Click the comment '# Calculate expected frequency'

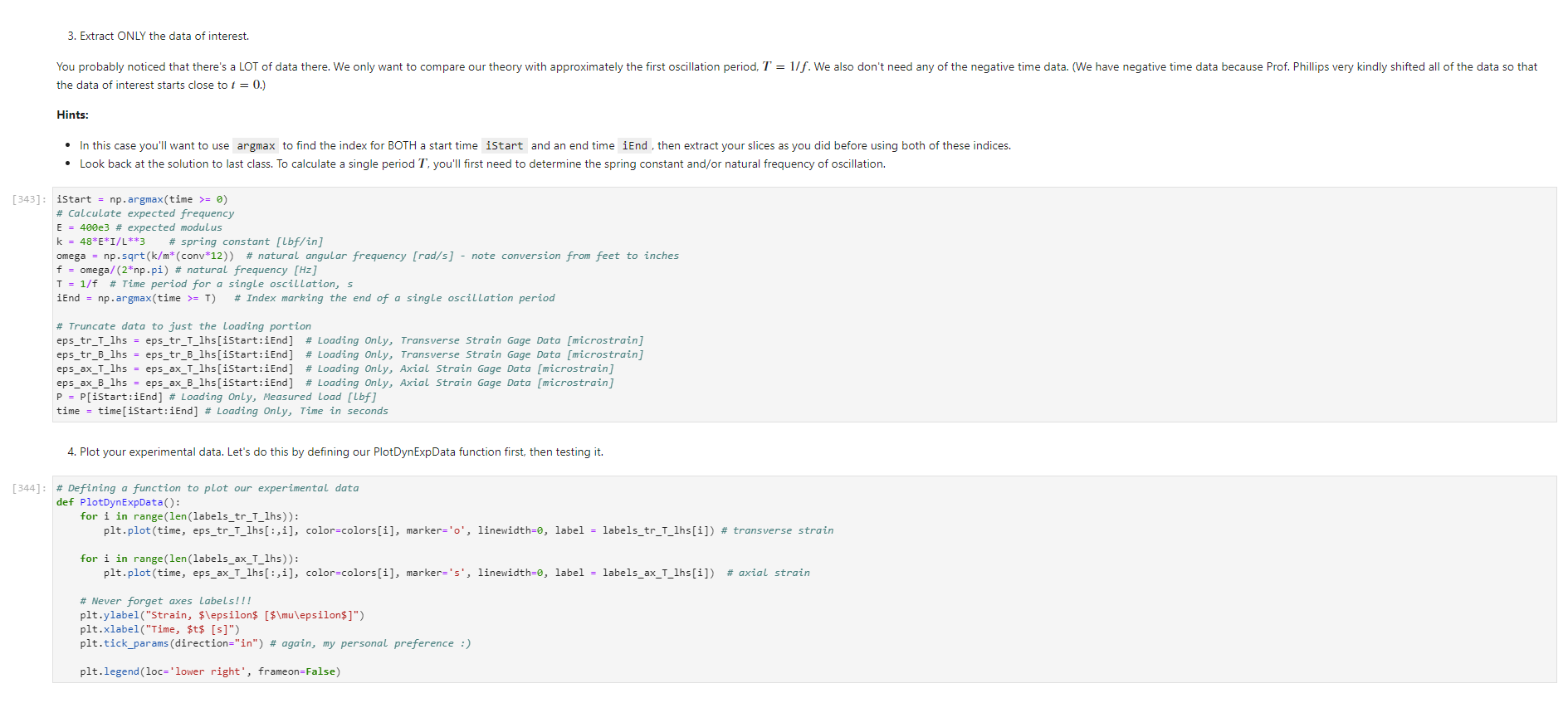145,213
